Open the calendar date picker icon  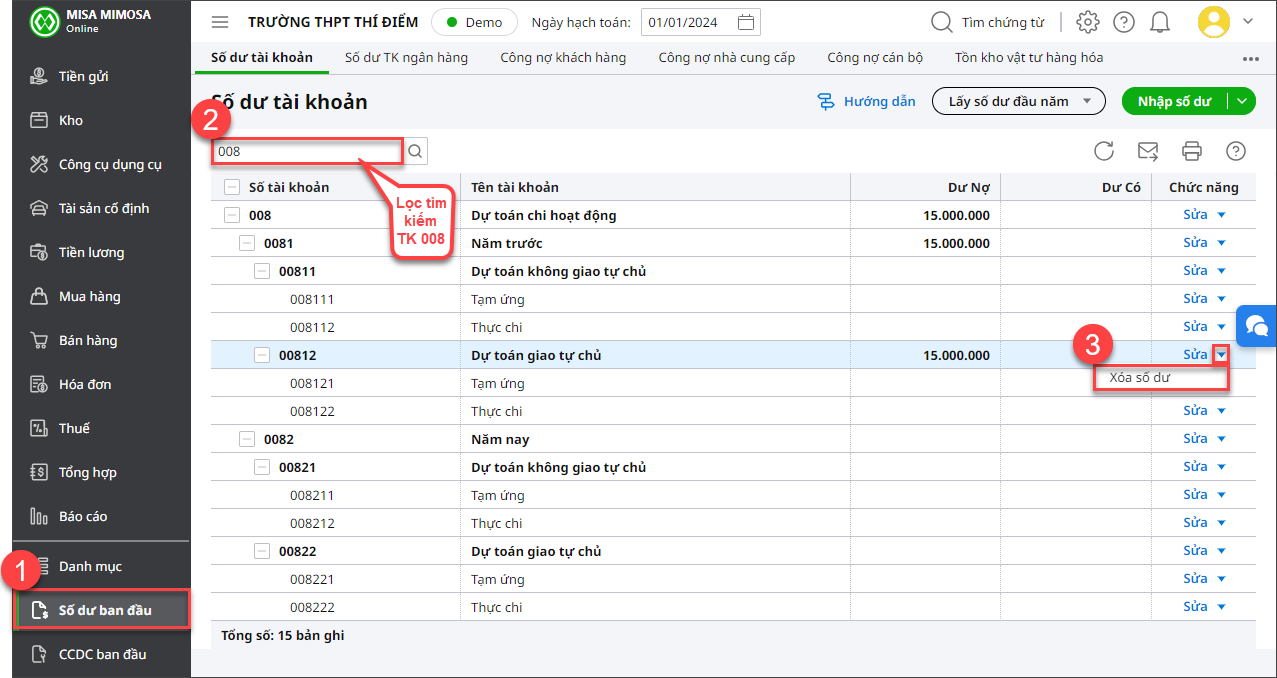point(746,22)
